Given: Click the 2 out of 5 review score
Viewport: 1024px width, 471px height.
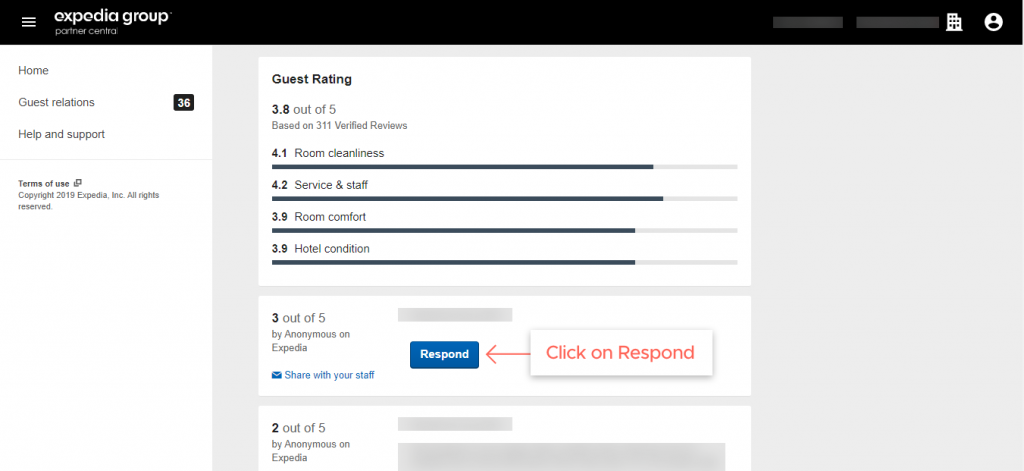Looking at the screenshot, I should (x=299, y=428).
